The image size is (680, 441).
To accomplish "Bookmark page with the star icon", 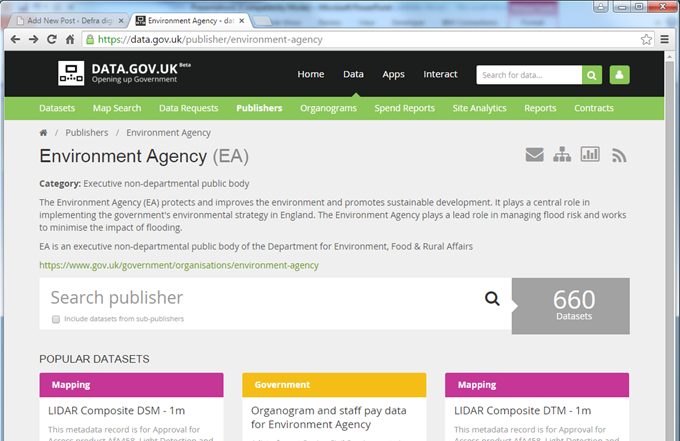I will [647, 39].
